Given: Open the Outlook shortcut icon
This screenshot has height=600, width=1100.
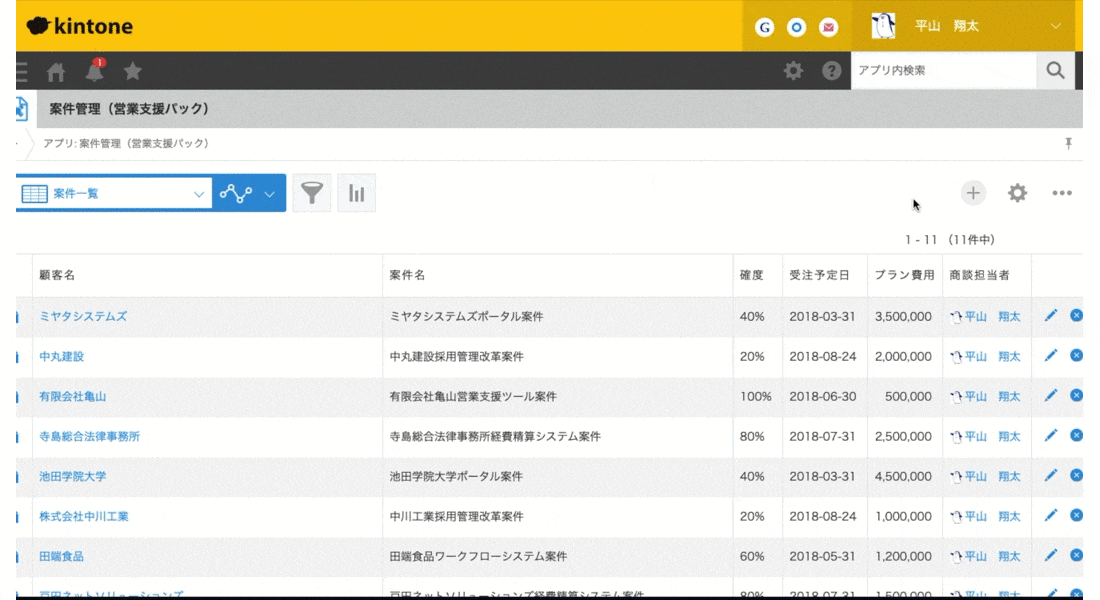Looking at the screenshot, I should tap(796, 27).
